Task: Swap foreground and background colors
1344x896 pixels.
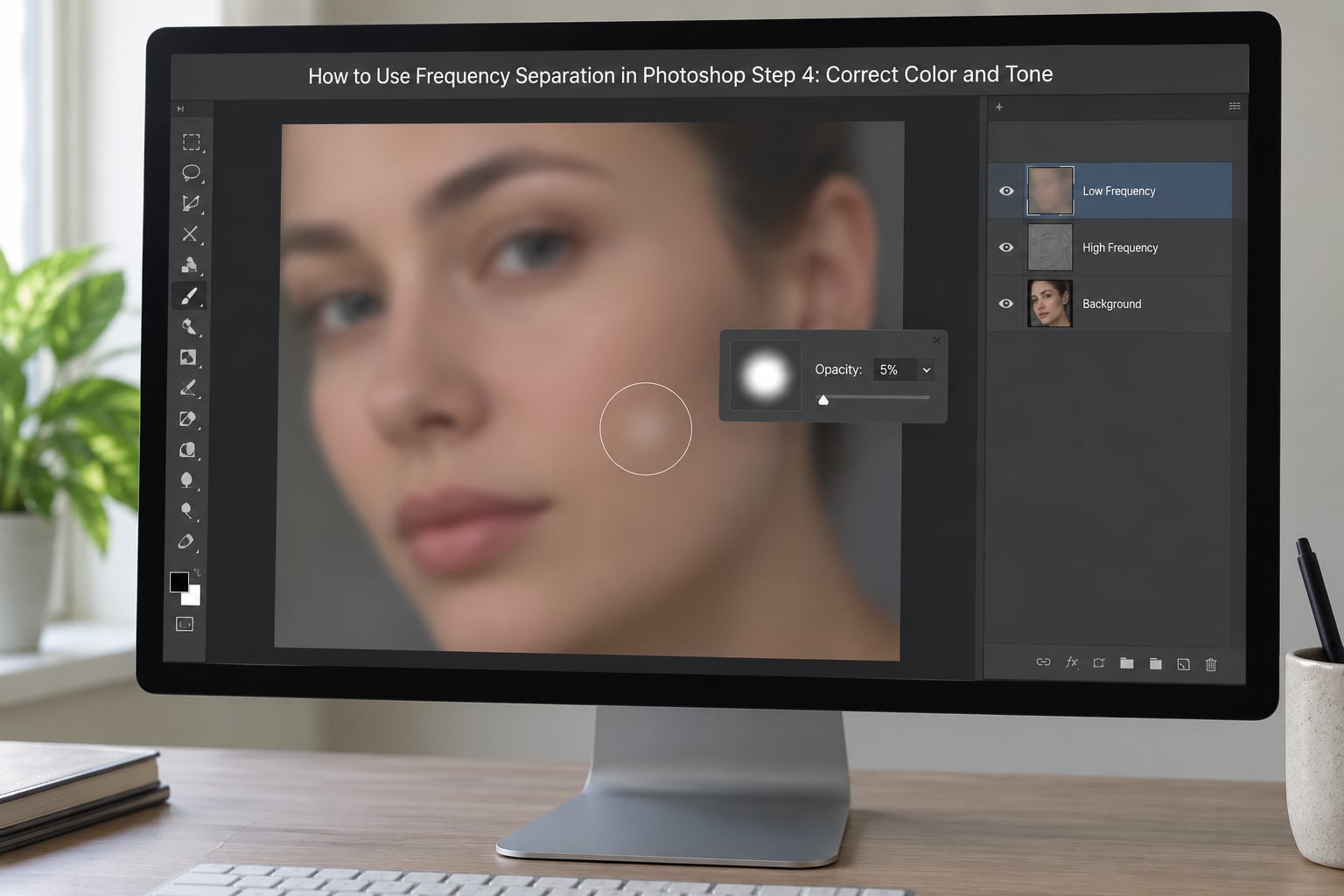Action: coord(197,573)
